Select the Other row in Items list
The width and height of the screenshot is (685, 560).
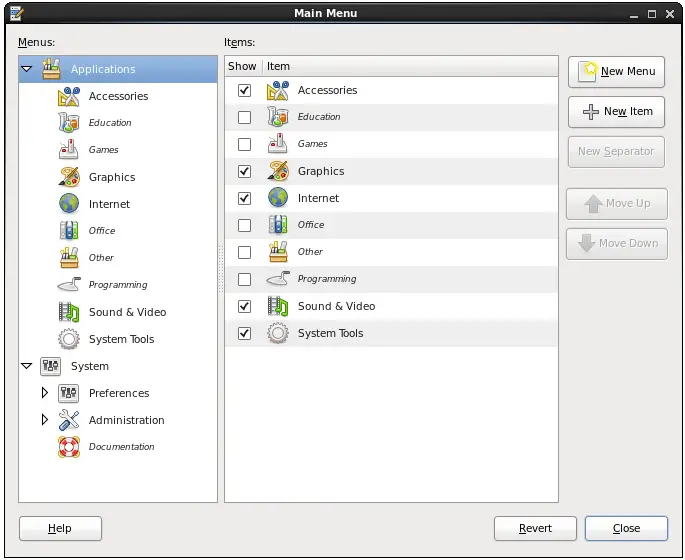click(x=310, y=252)
